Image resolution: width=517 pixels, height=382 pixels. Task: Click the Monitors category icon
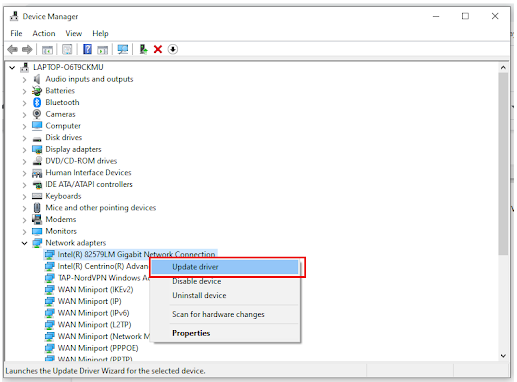37,231
